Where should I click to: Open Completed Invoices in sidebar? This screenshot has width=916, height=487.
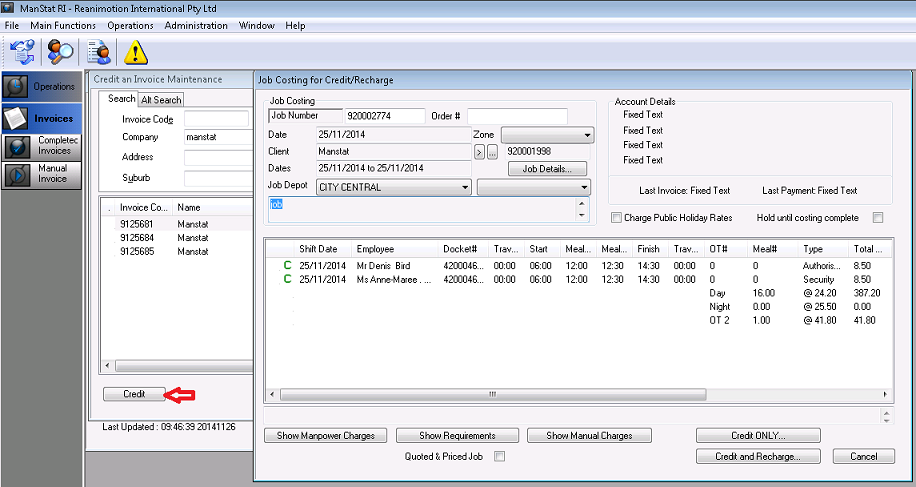pos(41,146)
